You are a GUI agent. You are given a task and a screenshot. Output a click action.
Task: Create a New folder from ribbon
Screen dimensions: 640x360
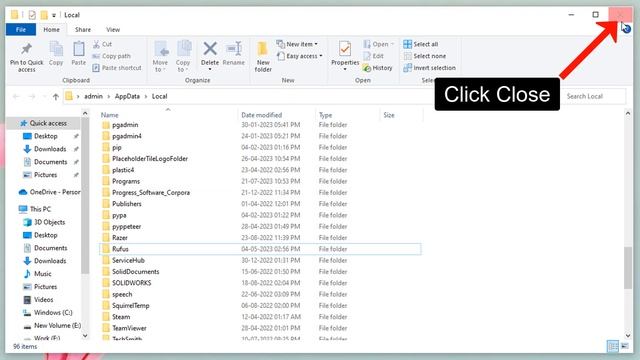coord(263,57)
